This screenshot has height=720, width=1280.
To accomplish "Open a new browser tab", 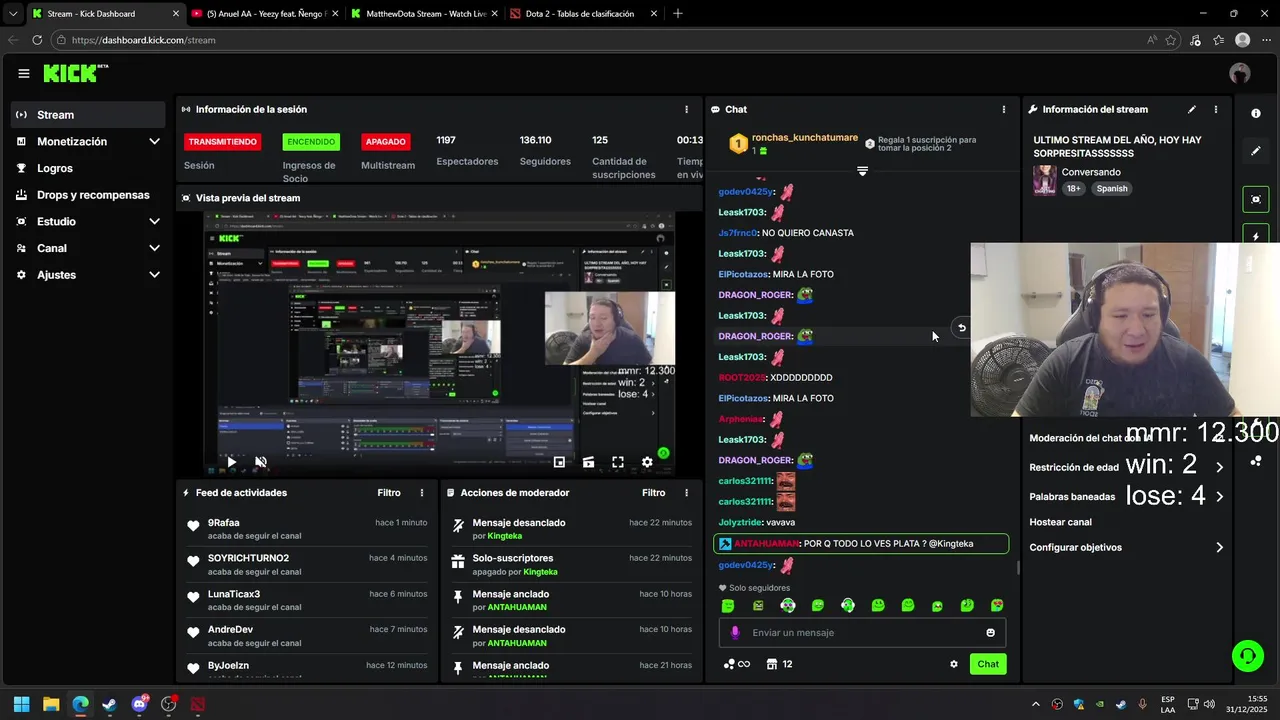I will coord(678,14).
